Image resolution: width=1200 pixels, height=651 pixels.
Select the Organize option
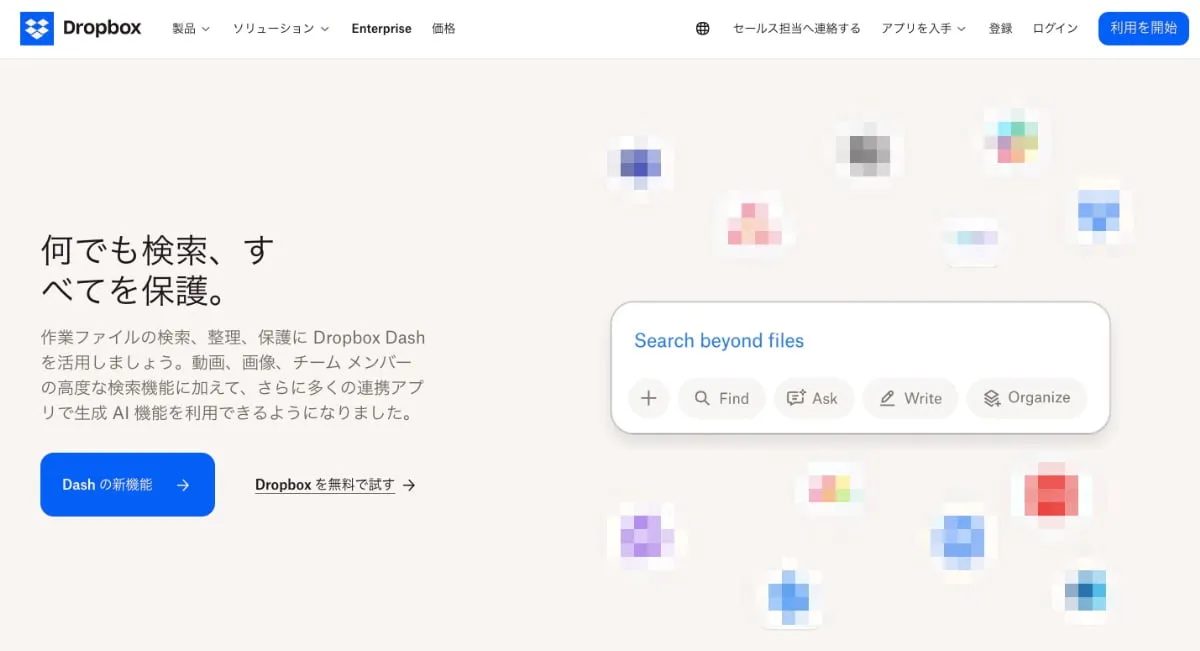(1026, 398)
